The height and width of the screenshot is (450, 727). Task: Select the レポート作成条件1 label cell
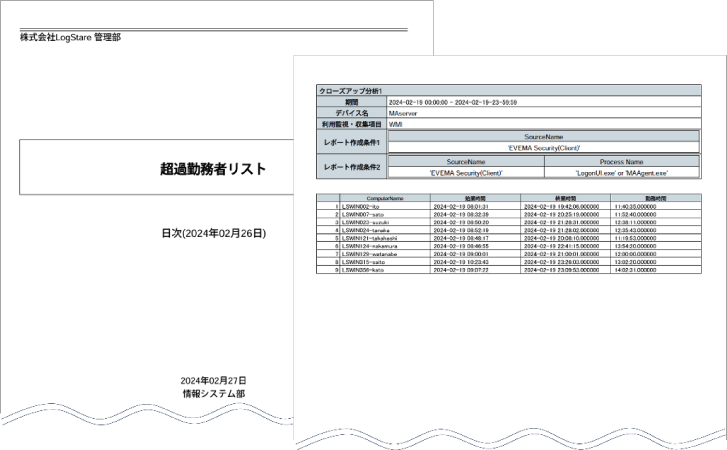(351, 141)
